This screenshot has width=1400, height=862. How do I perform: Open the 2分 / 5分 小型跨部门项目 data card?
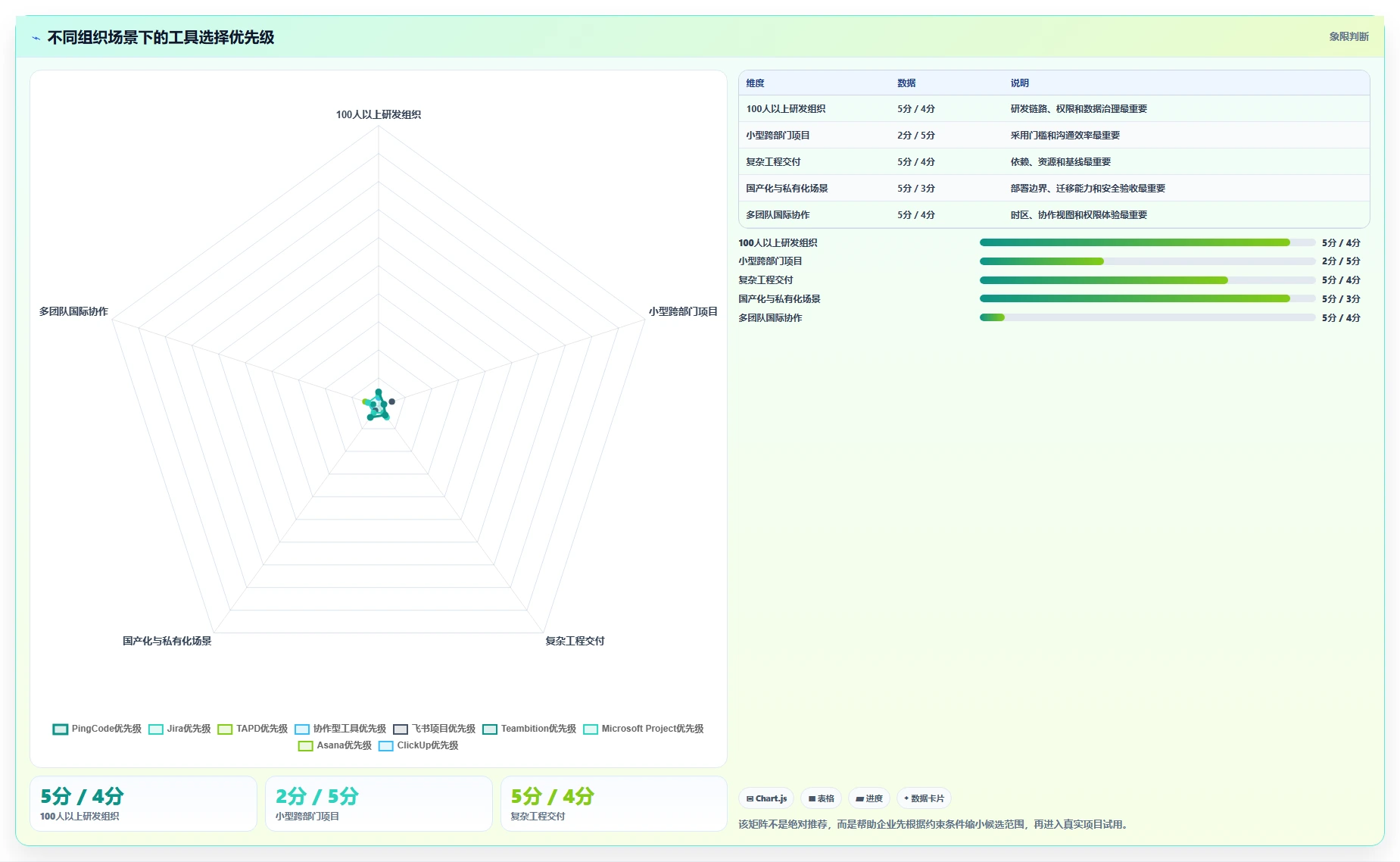379,804
